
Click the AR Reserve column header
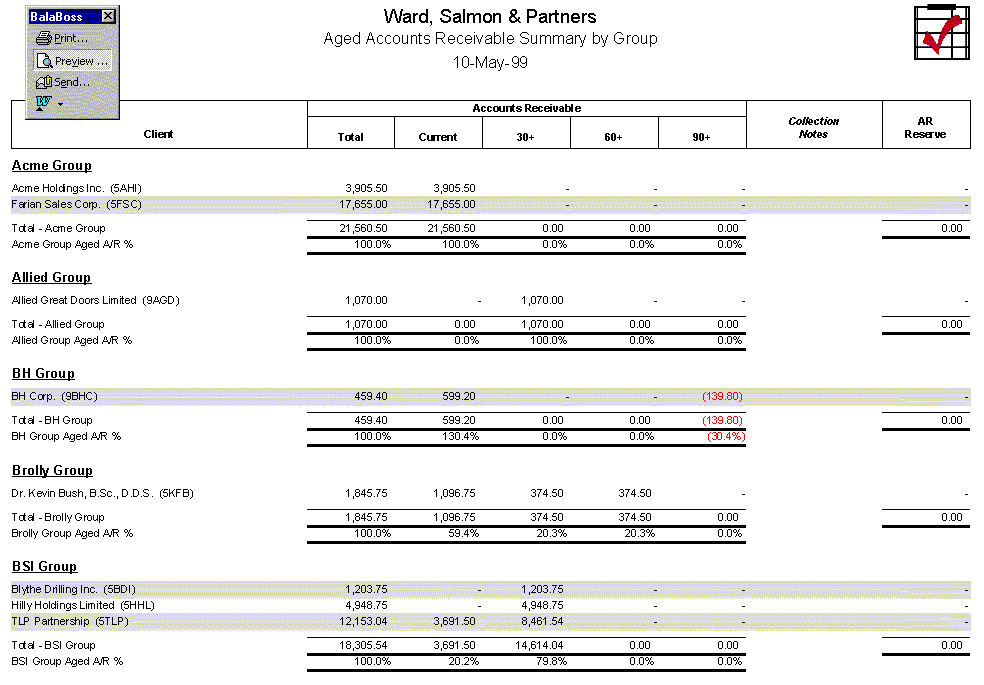point(925,127)
